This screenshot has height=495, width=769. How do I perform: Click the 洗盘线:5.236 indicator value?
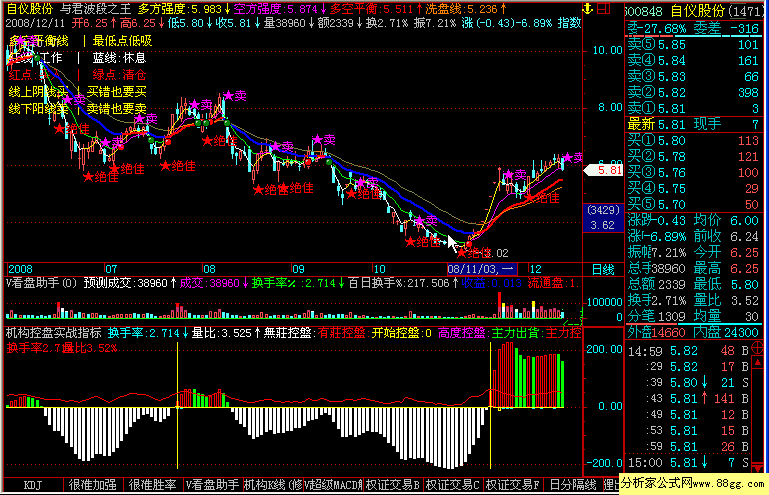pyautogui.click(x=465, y=9)
